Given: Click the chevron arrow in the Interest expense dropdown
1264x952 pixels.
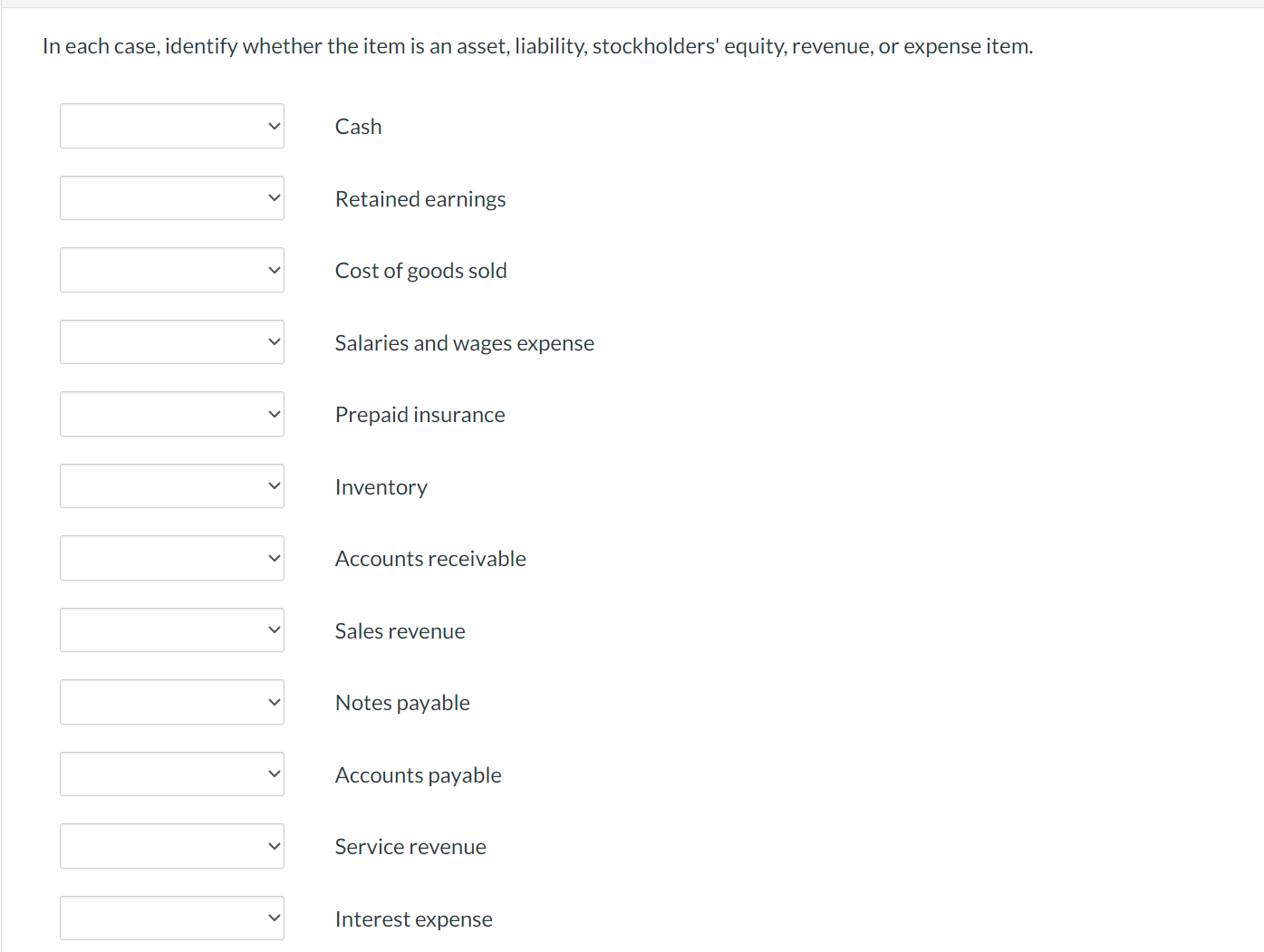Looking at the screenshot, I should [x=273, y=918].
